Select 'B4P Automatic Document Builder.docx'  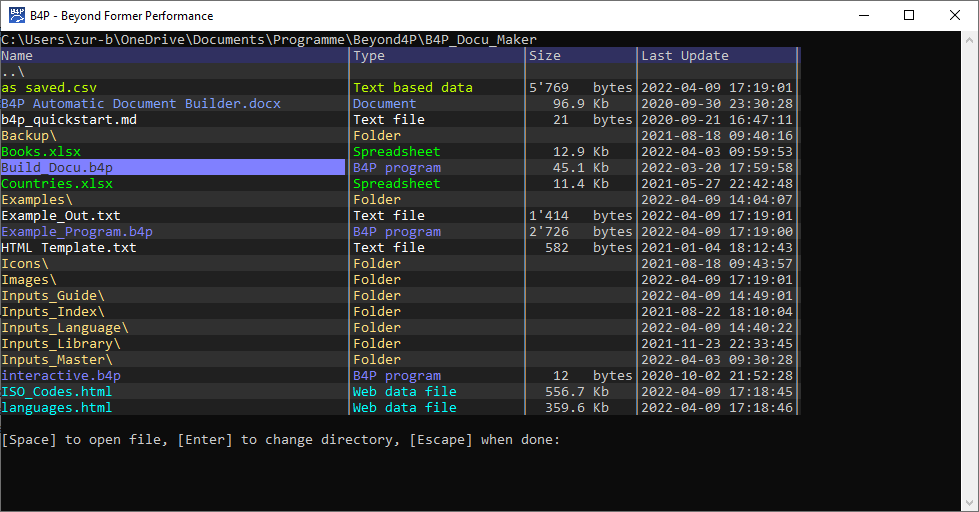point(141,104)
